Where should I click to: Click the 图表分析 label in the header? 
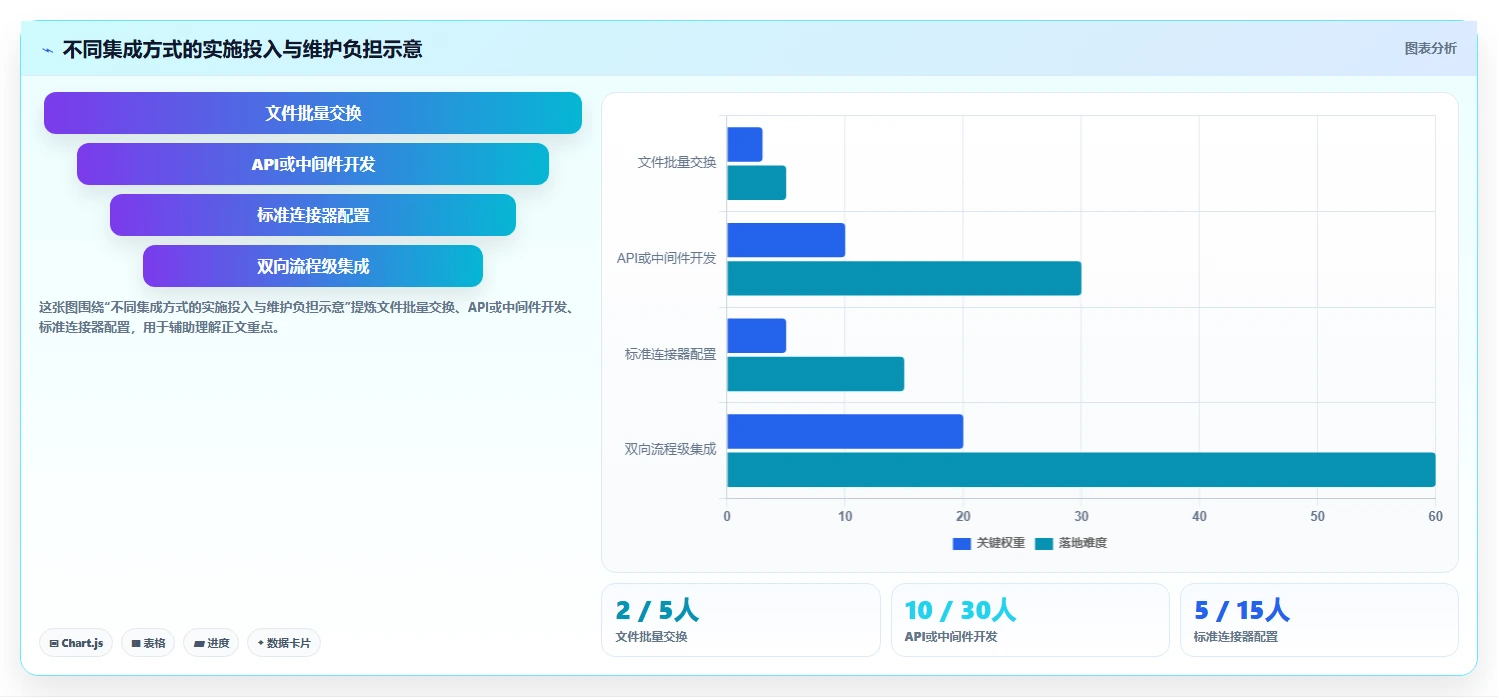click(1430, 48)
